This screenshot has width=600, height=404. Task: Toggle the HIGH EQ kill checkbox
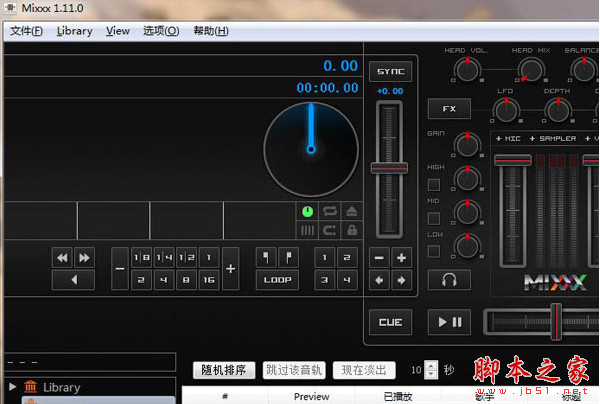click(x=434, y=185)
